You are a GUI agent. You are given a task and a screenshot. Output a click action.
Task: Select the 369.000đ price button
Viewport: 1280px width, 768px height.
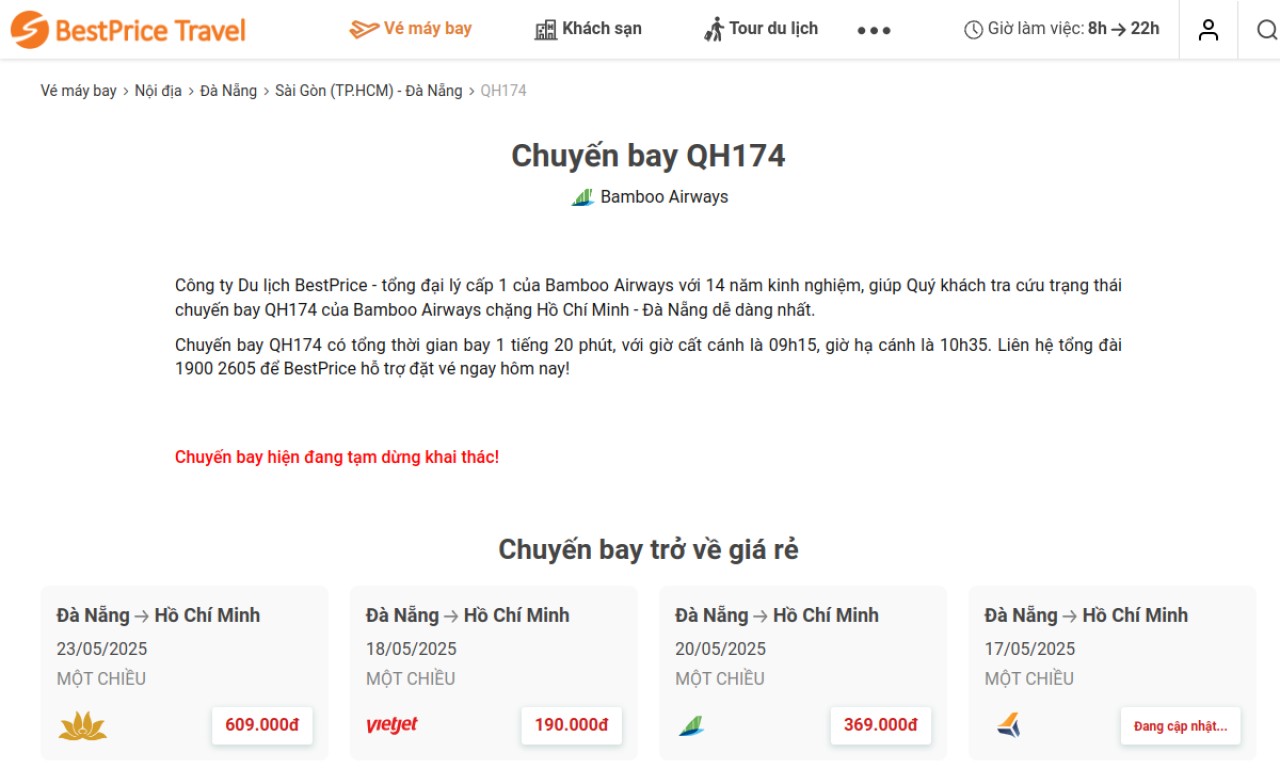[880, 725]
